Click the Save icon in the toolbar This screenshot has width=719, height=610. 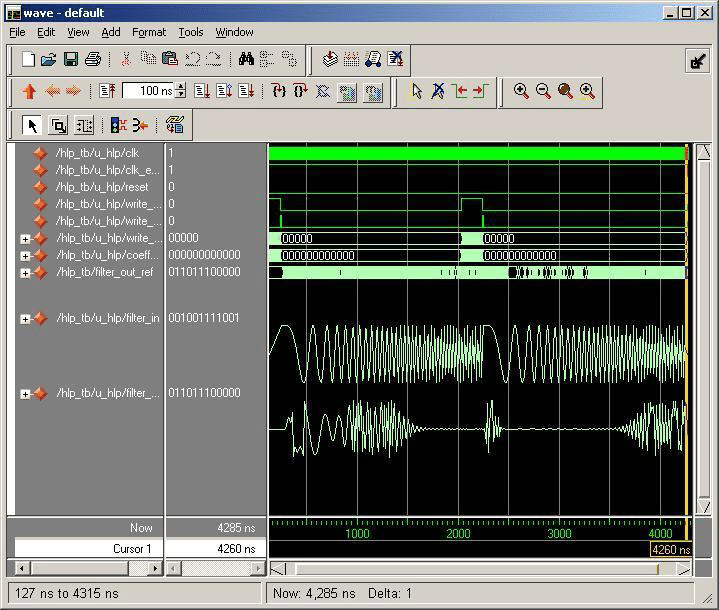(71, 60)
